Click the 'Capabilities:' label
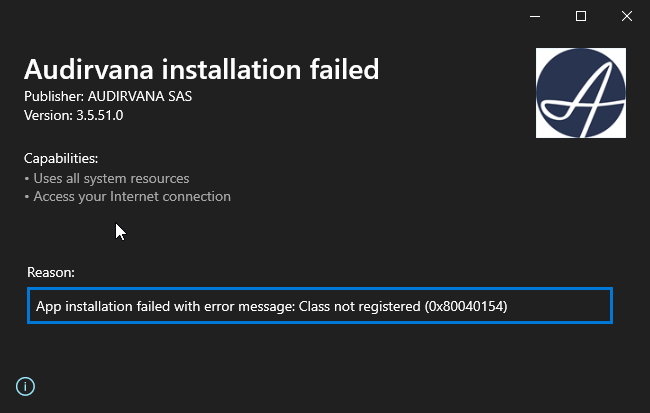The width and height of the screenshot is (650, 413). click(61, 158)
